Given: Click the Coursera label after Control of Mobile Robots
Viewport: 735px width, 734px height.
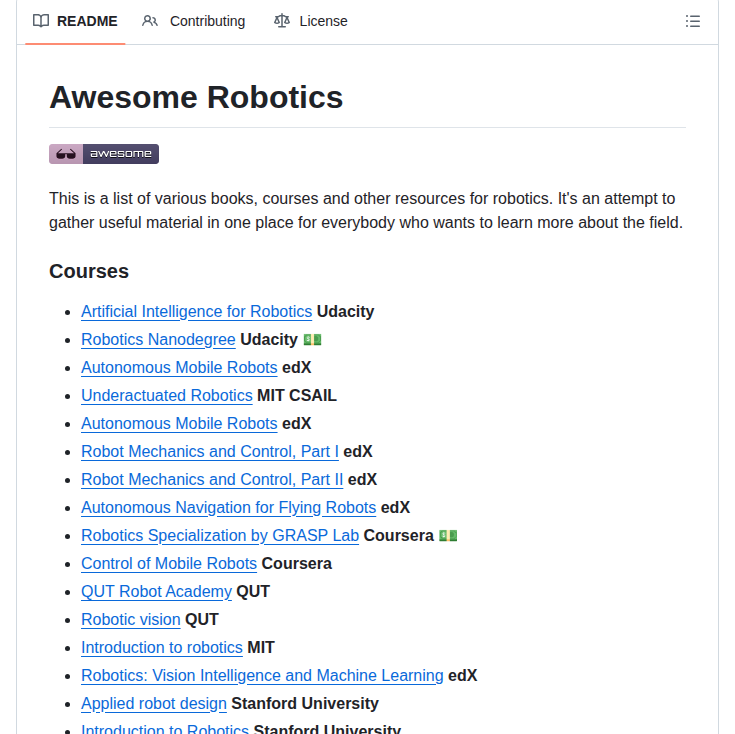Looking at the screenshot, I should coord(296,563).
